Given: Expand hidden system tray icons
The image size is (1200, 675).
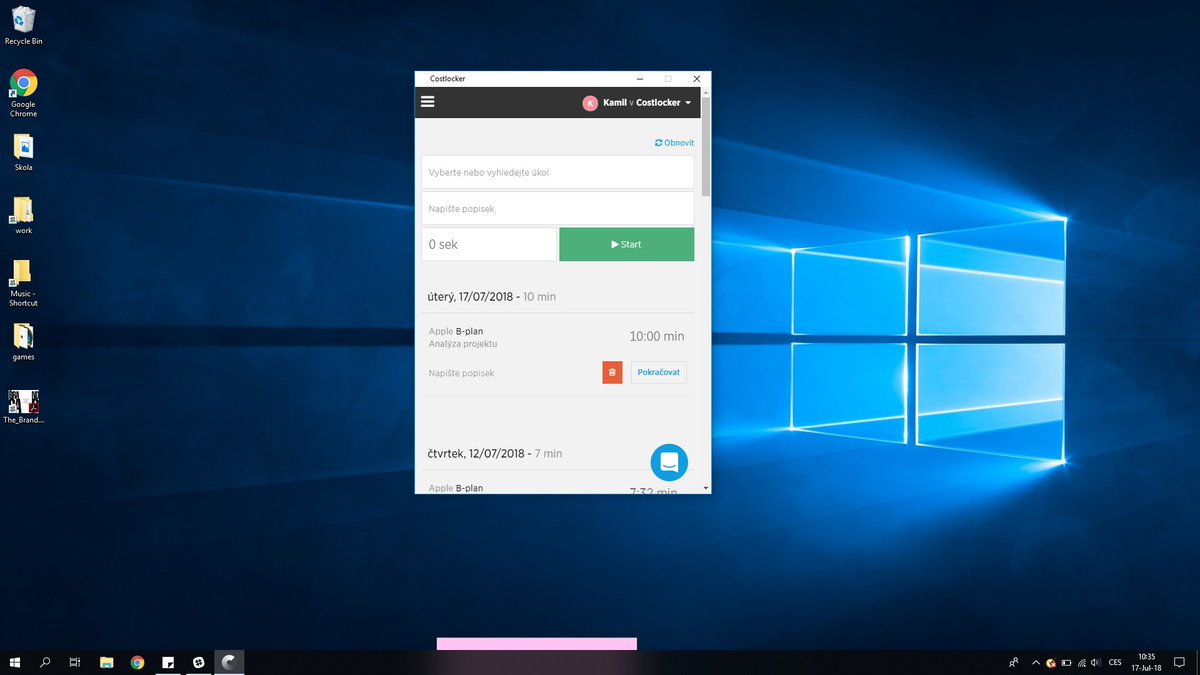Looking at the screenshot, I should pyautogui.click(x=1036, y=662).
